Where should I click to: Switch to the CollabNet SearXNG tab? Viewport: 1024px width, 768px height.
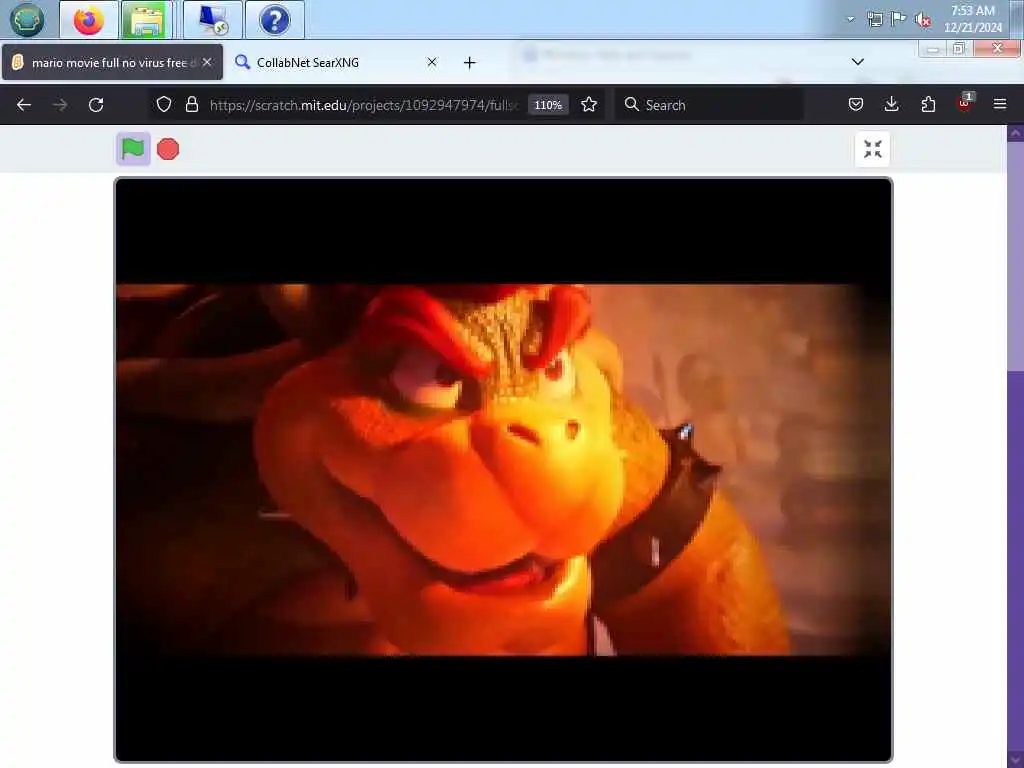pyautogui.click(x=337, y=62)
